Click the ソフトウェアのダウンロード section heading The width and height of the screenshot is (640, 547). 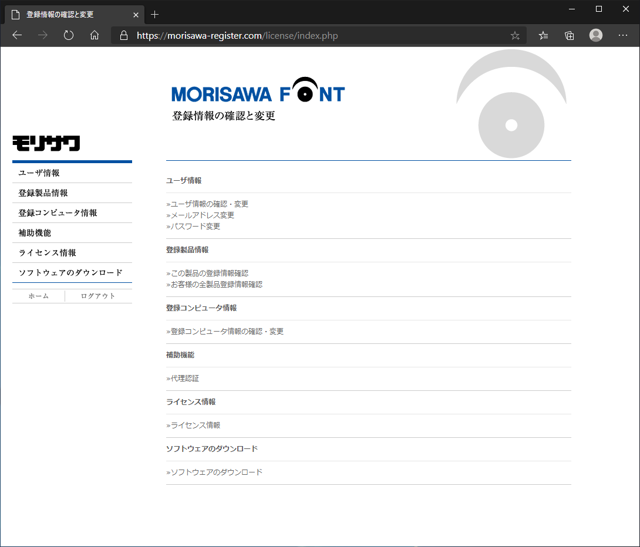click(x=212, y=449)
